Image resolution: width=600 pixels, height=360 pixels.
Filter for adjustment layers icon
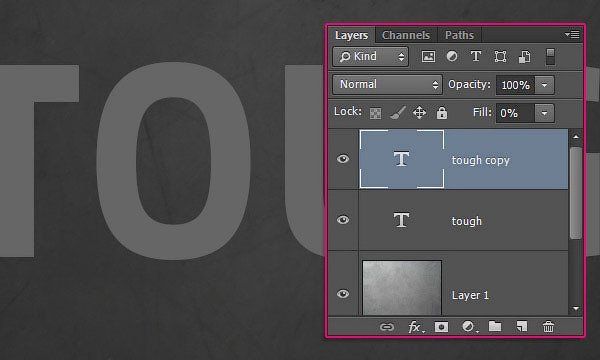[x=452, y=57]
